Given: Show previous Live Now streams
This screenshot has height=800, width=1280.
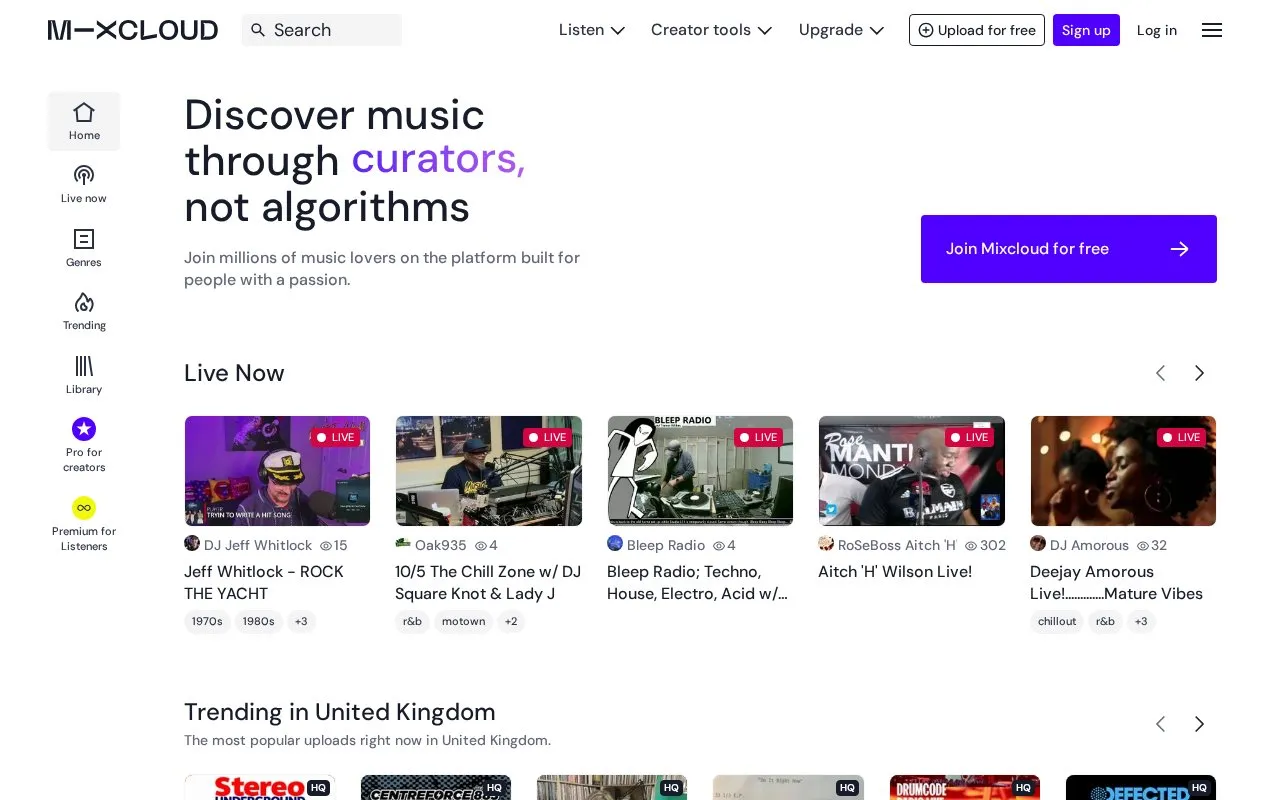Looking at the screenshot, I should click(1161, 373).
